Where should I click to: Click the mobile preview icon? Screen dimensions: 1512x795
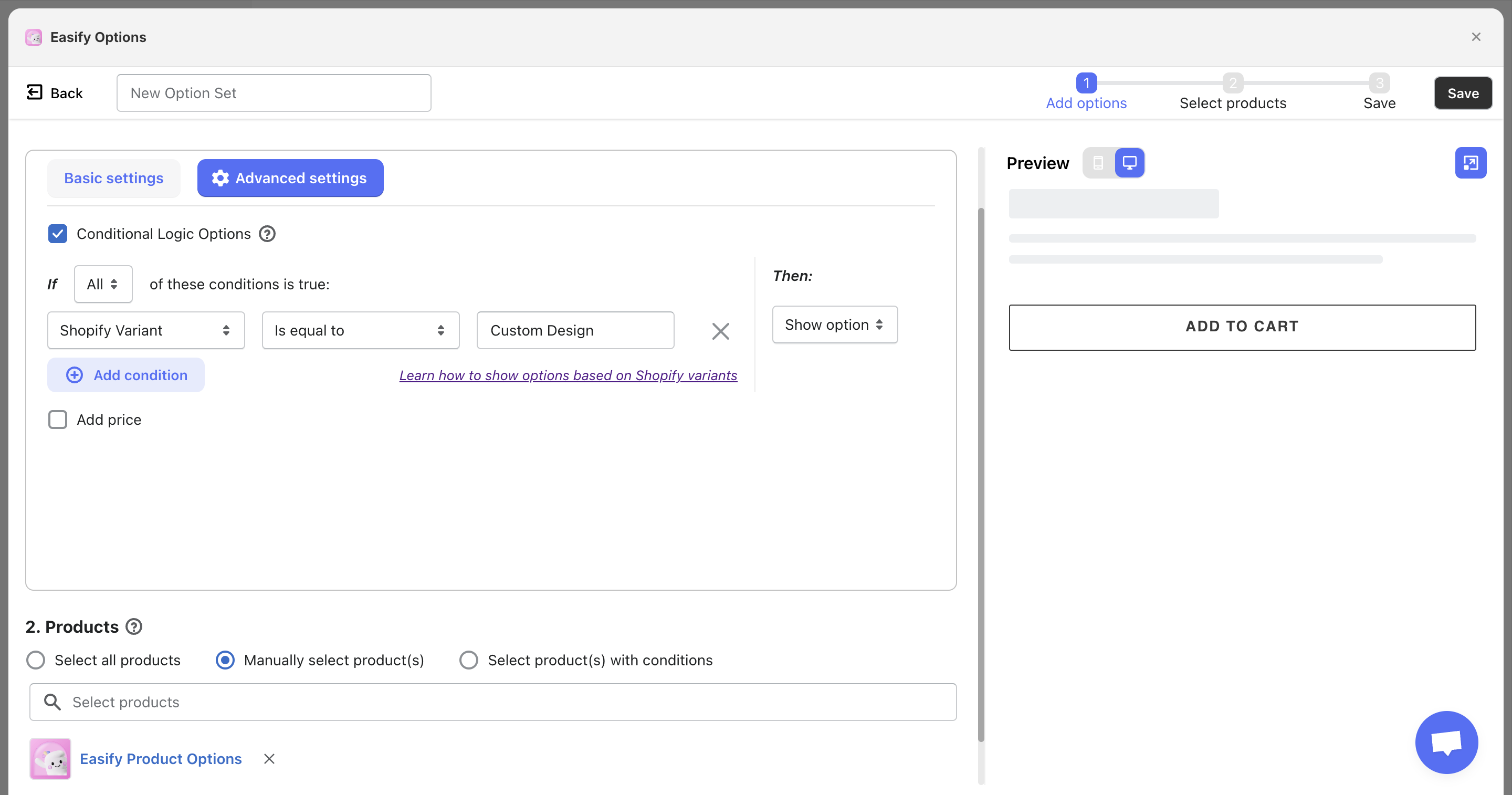[x=1098, y=163]
